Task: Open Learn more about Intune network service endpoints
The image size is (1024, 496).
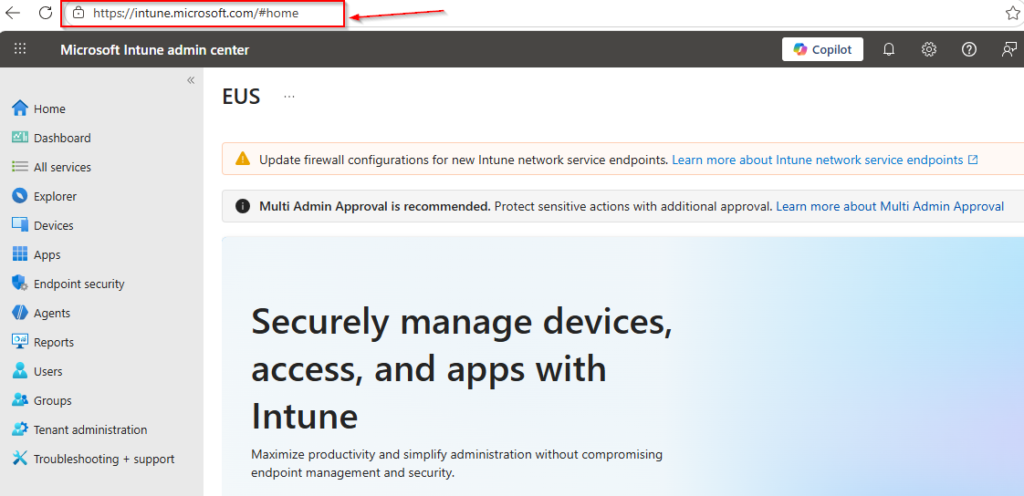Action: [x=825, y=159]
